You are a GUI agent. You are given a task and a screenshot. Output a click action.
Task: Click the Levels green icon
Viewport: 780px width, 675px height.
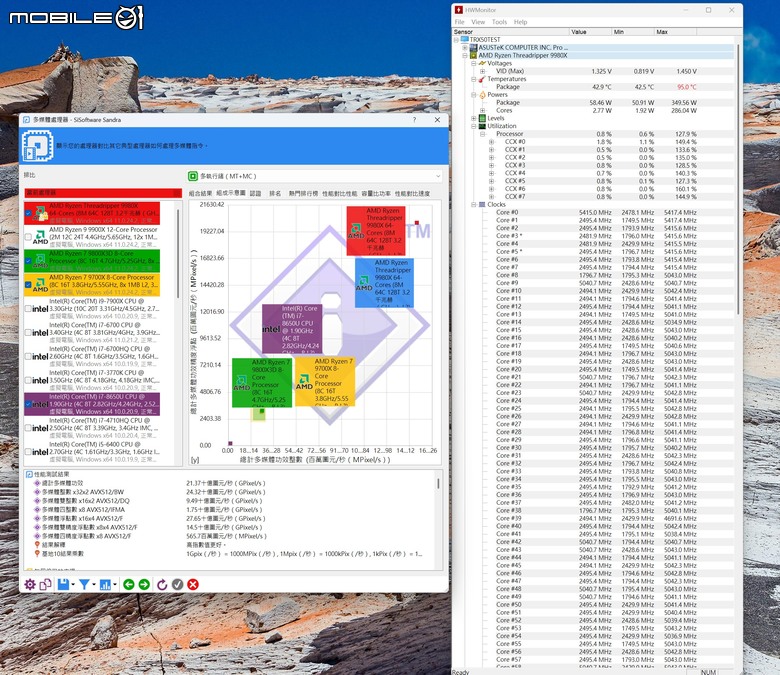482,118
